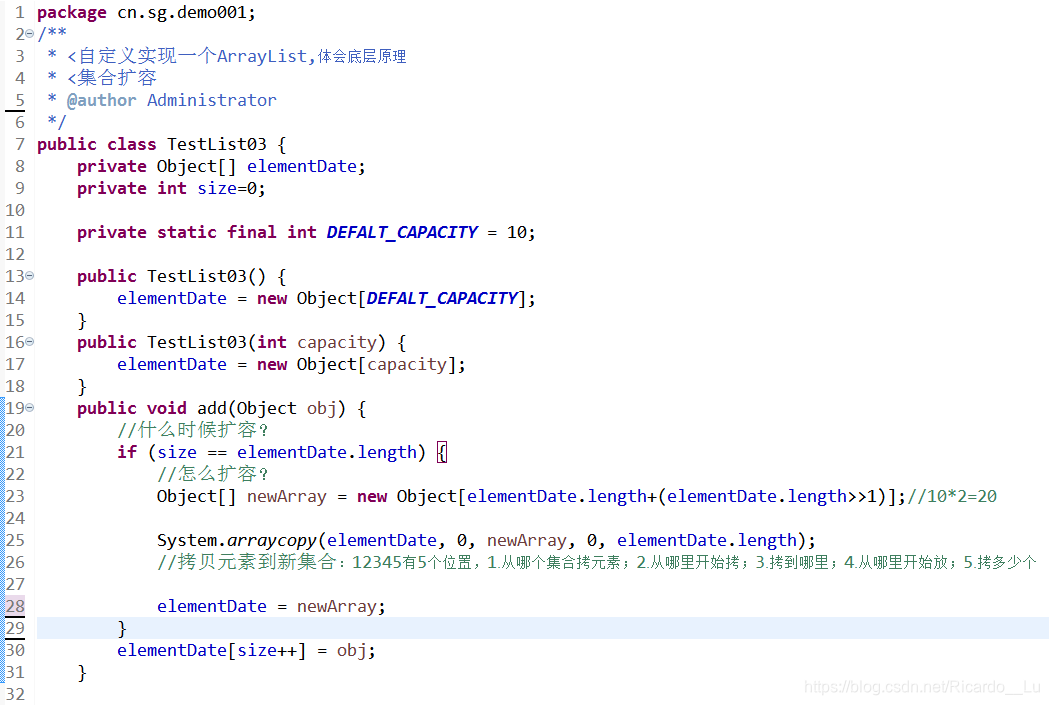Click the closing brace on highlighted line 29
Viewport: 1049px width, 705px height.
pyautogui.click(x=122, y=628)
